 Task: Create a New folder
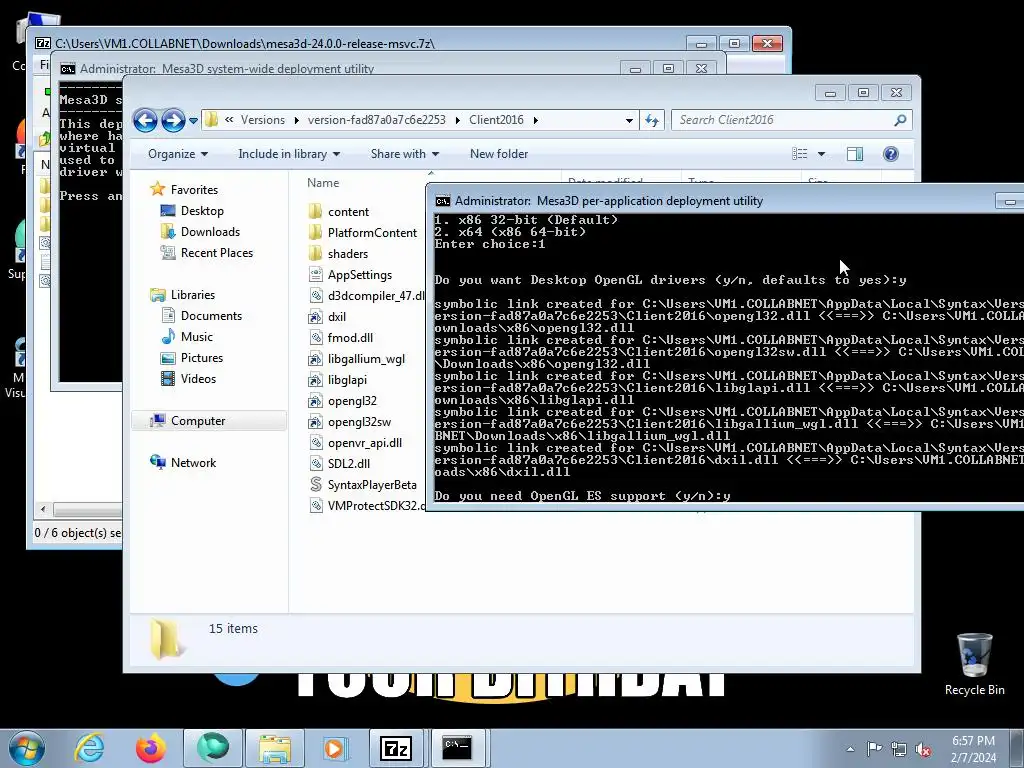499,154
